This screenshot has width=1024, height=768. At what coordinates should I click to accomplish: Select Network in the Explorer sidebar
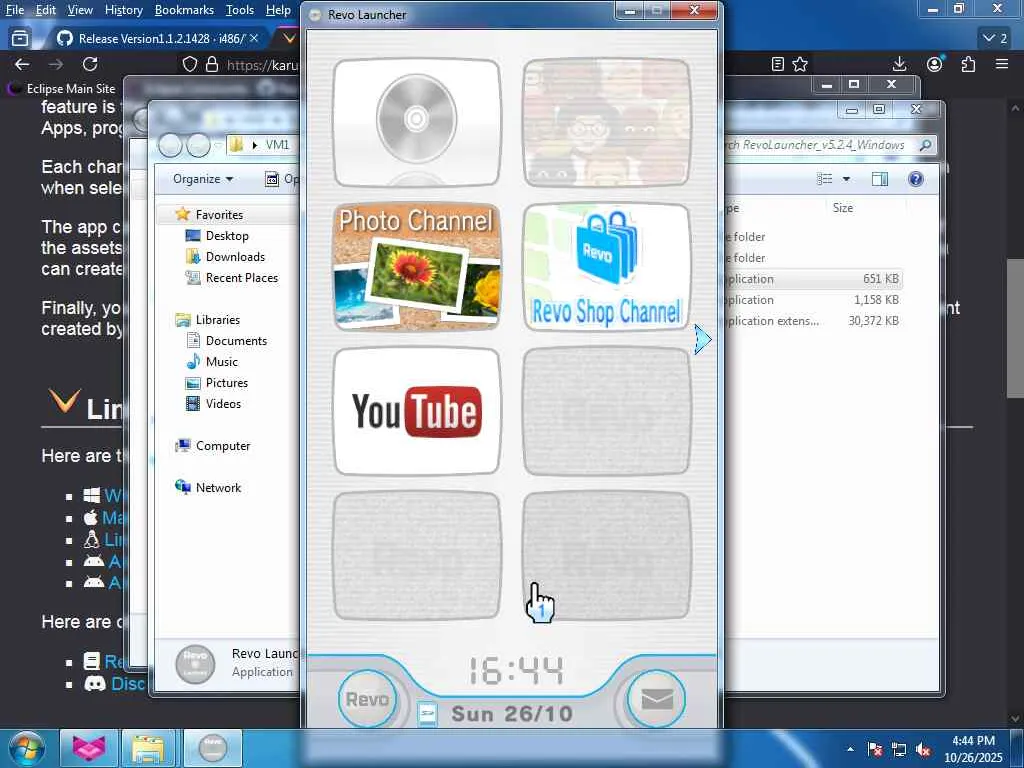coord(218,487)
